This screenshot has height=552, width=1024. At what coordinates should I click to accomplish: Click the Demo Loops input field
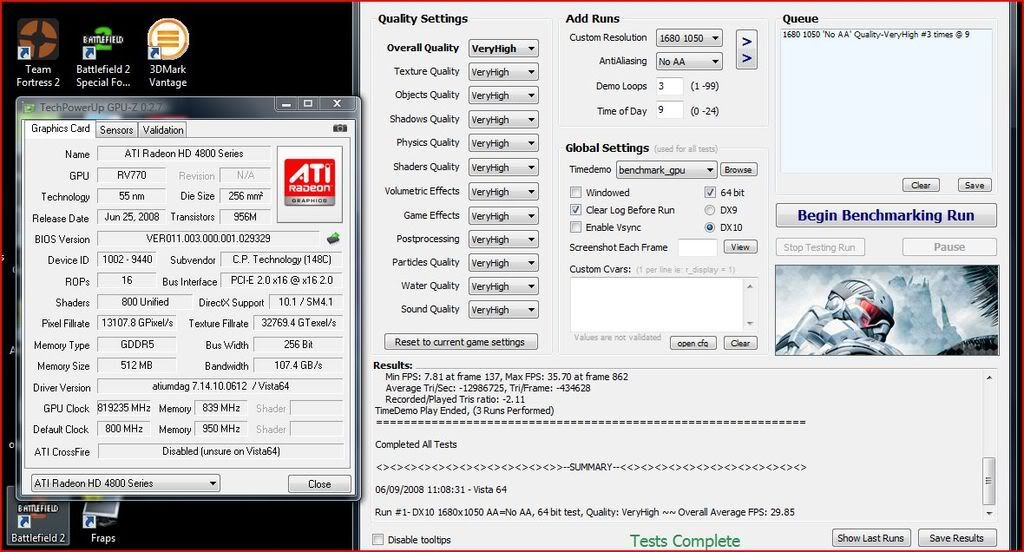669,87
